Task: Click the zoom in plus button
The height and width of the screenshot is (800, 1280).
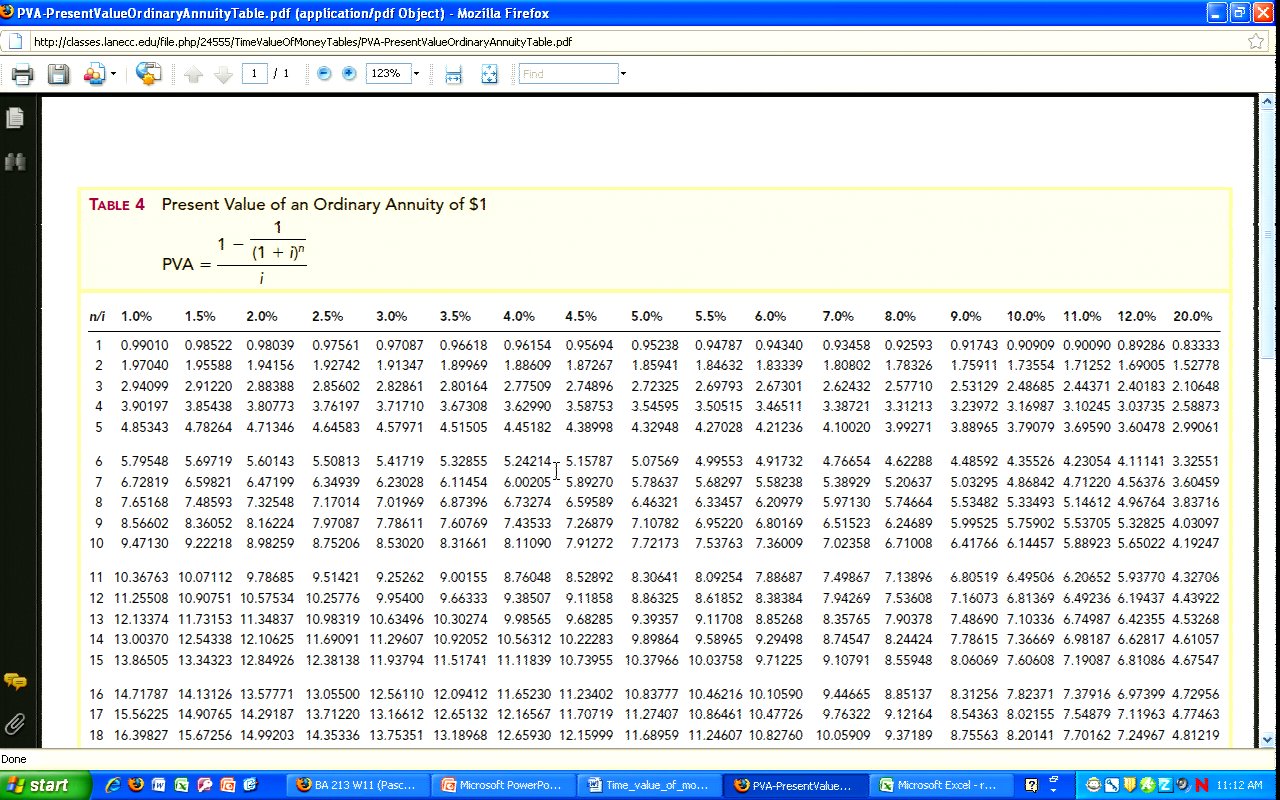Action: [x=349, y=74]
